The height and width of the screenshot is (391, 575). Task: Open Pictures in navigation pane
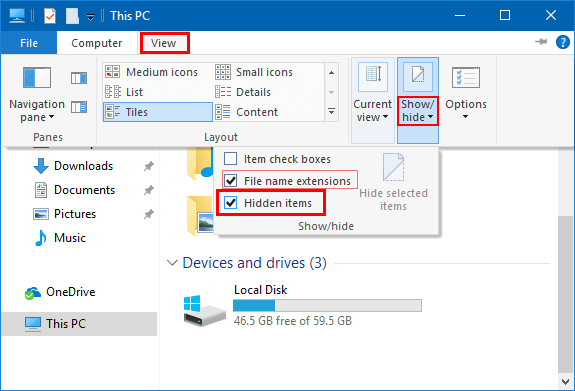pyautogui.click(x=75, y=214)
